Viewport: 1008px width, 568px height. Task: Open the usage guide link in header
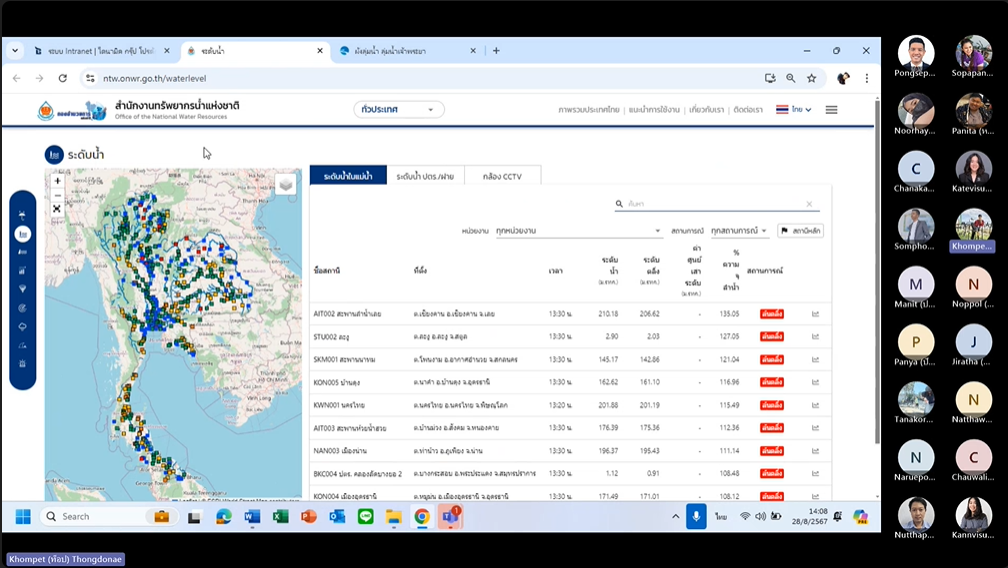pos(654,110)
